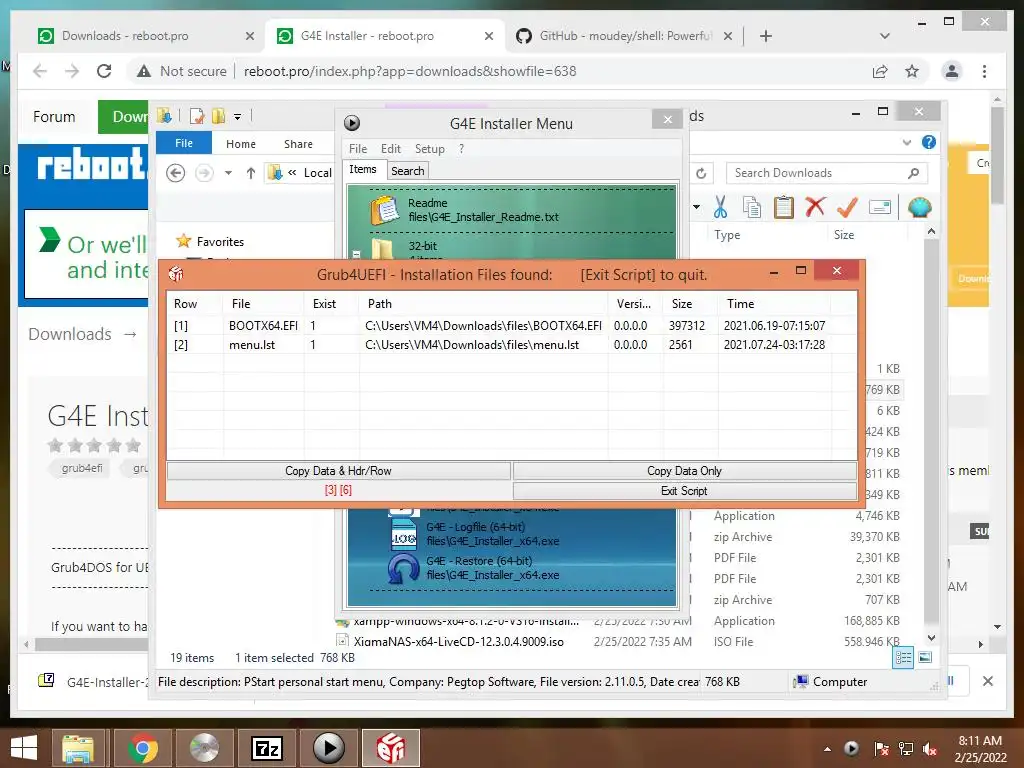This screenshot has width=1024, height=768.
Task: Open the Explorer Share ribbon tab
Action: pos(298,144)
